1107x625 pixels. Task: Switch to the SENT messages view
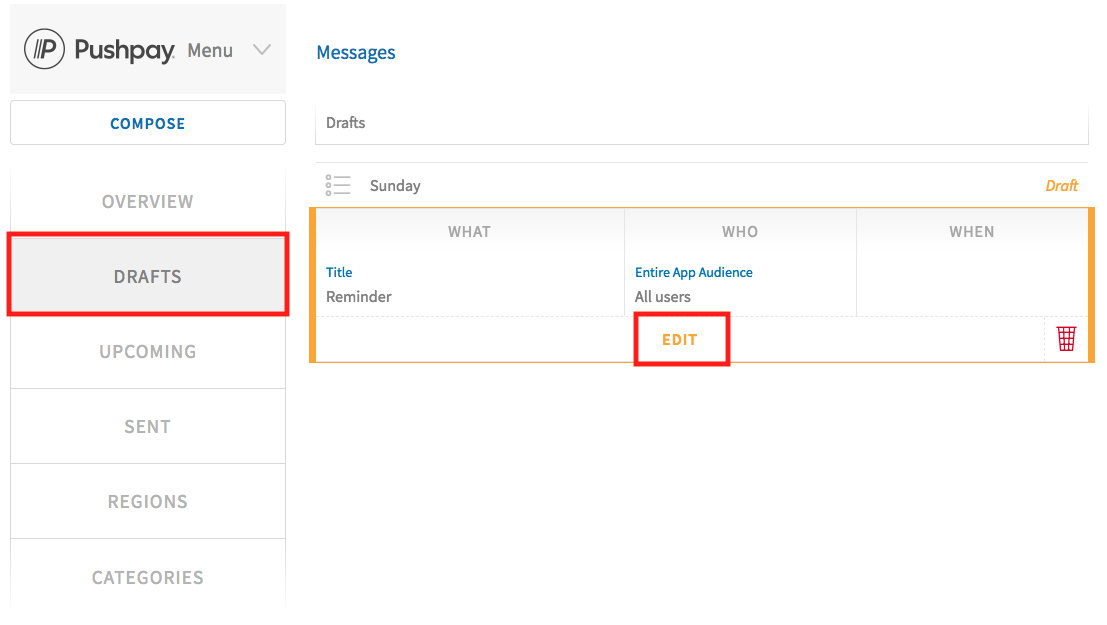(x=147, y=426)
